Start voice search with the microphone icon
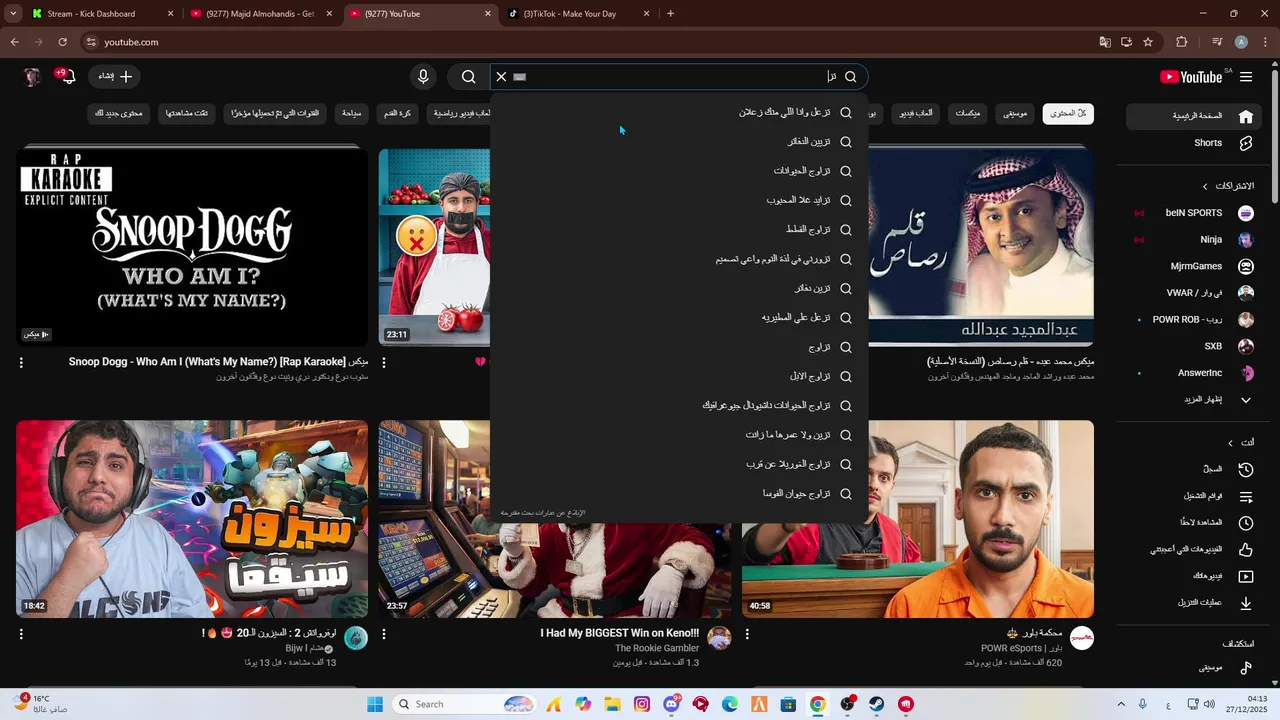Screen dimensions: 1280x720 pyautogui.click(x=423, y=77)
